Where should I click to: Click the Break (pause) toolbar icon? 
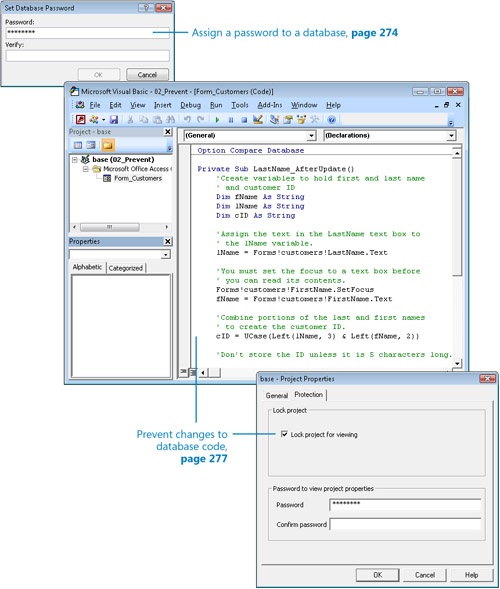point(231,120)
